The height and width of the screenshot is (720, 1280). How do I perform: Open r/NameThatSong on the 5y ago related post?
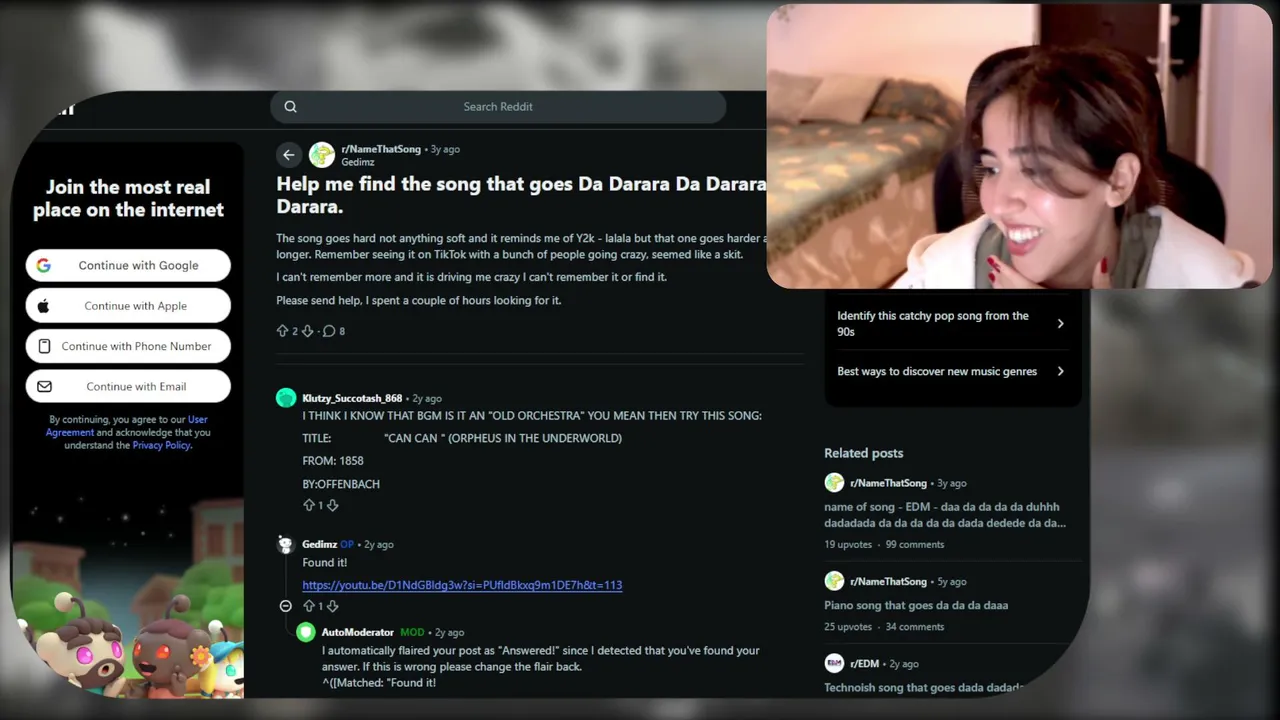point(888,581)
